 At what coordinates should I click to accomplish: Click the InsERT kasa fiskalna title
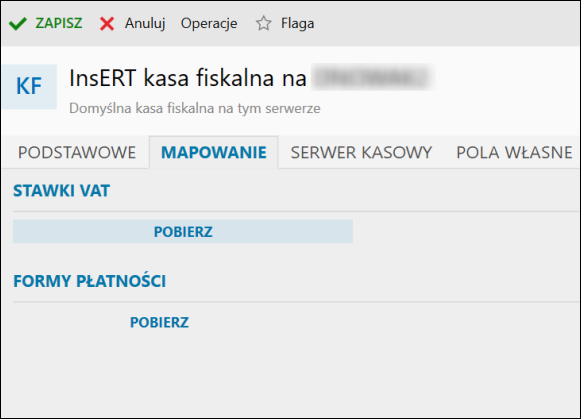[x=188, y=78]
